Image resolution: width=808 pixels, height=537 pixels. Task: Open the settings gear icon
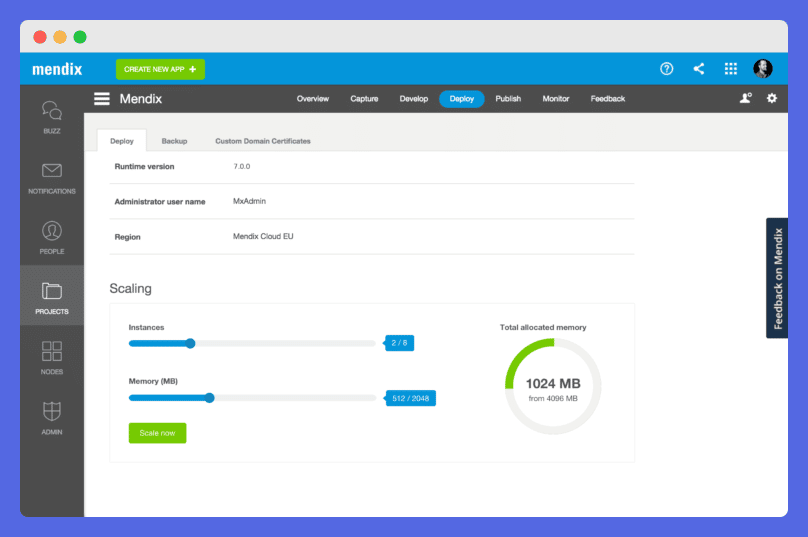coord(771,98)
